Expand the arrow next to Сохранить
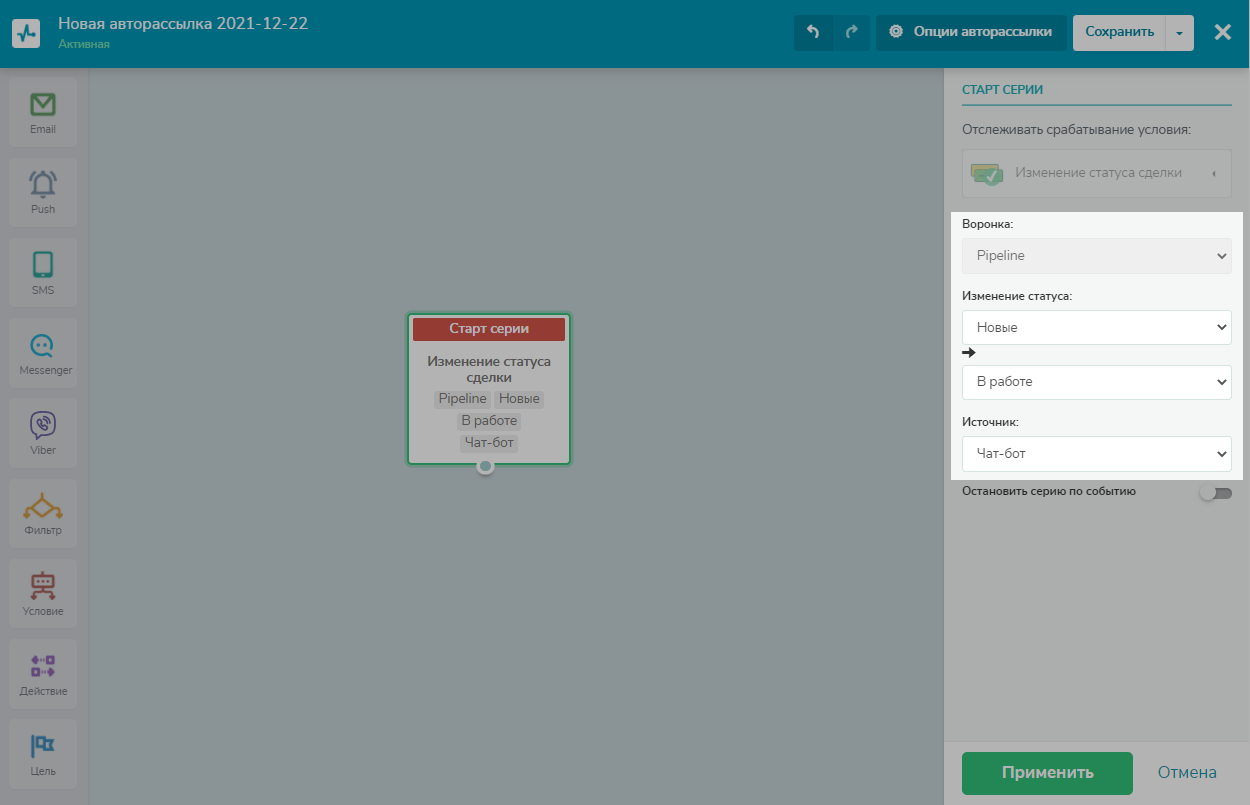This screenshot has height=805, width=1250. click(x=1179, y=32)
